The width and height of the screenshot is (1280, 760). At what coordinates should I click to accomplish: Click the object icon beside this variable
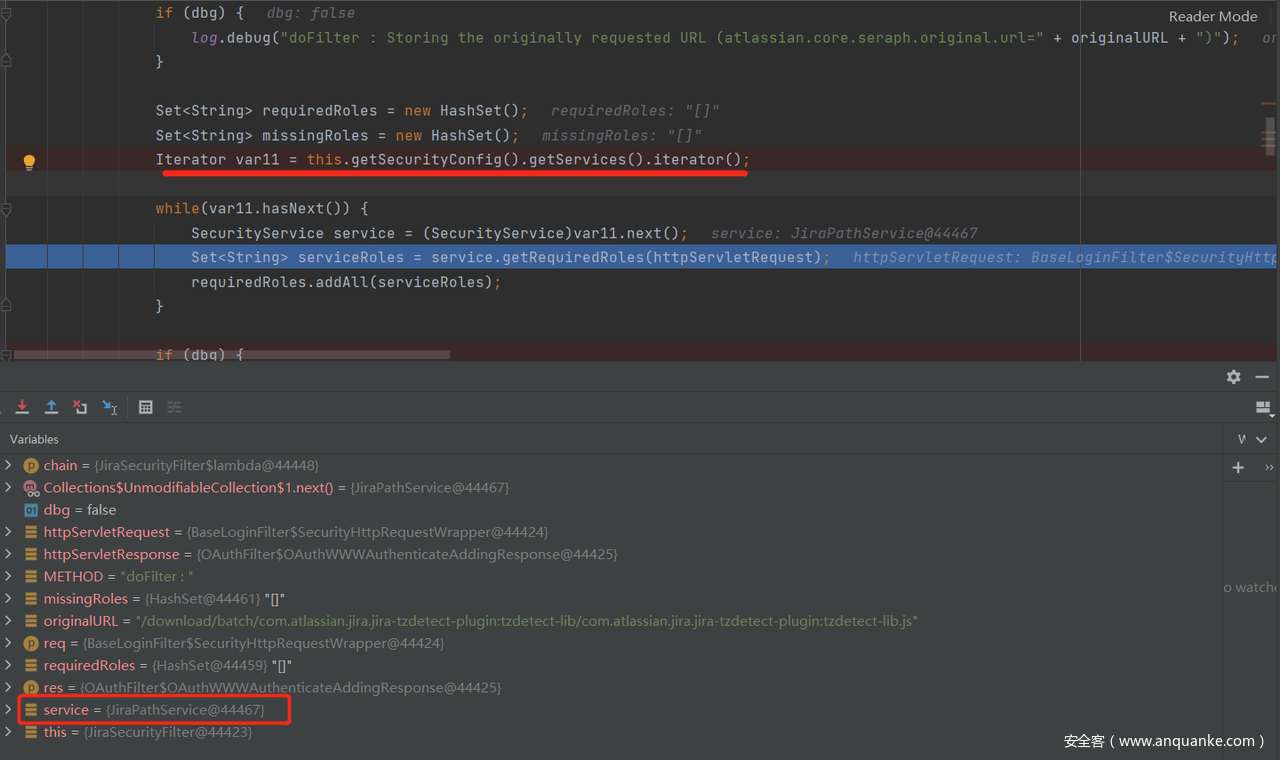coord(31,732)
